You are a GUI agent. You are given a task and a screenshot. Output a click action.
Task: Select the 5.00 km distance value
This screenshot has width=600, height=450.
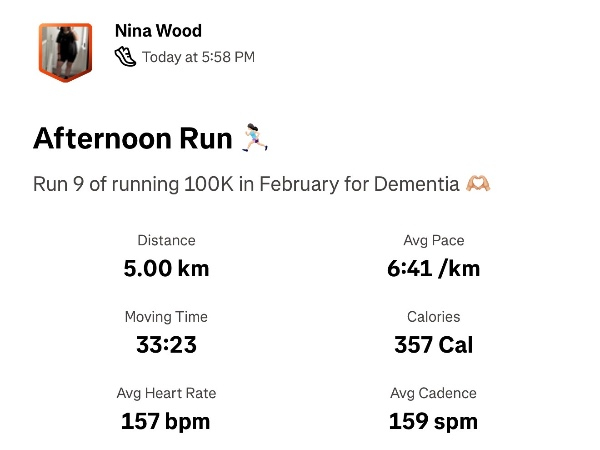[x=166, y=268]
